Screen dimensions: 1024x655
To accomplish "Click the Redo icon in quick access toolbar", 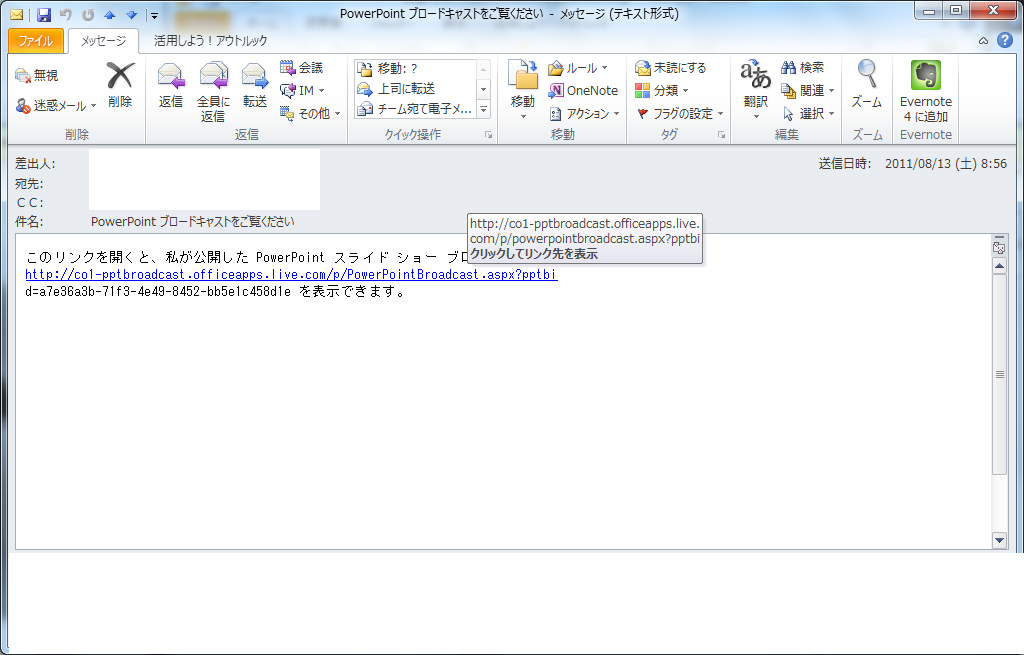I will (x=88, y=14).
